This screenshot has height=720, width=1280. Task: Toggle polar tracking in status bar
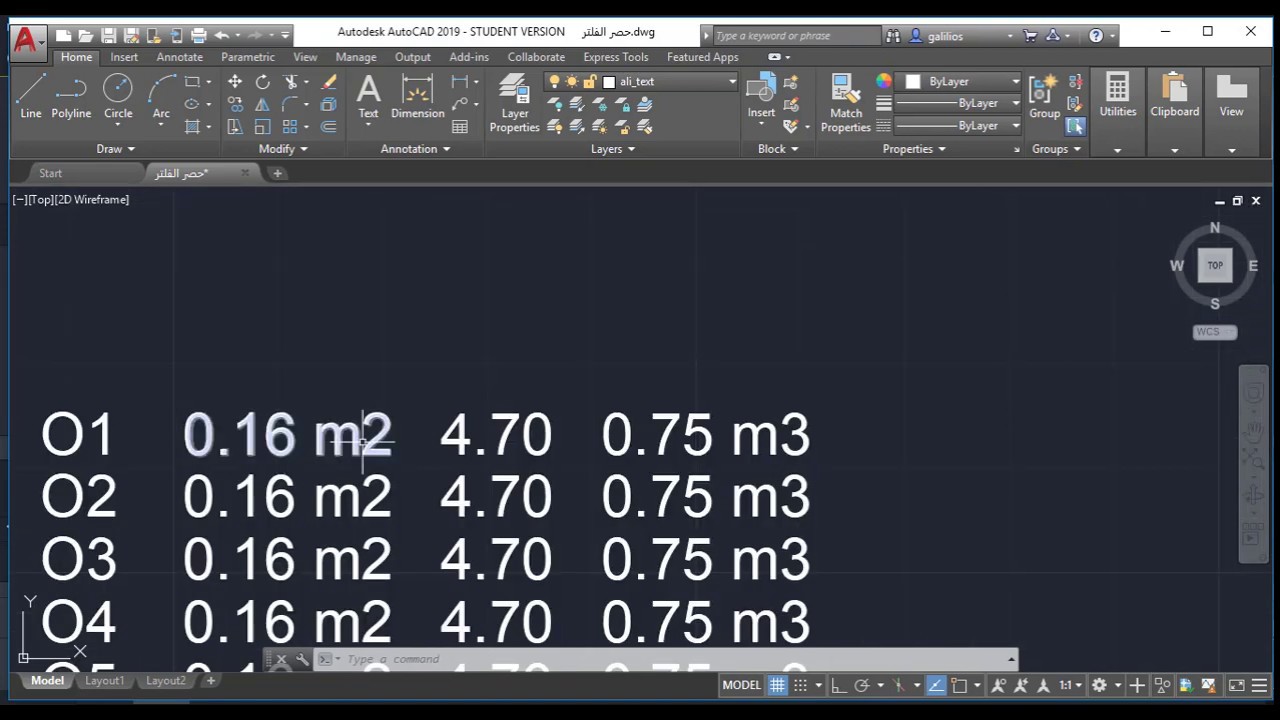(x=861, y=685)
